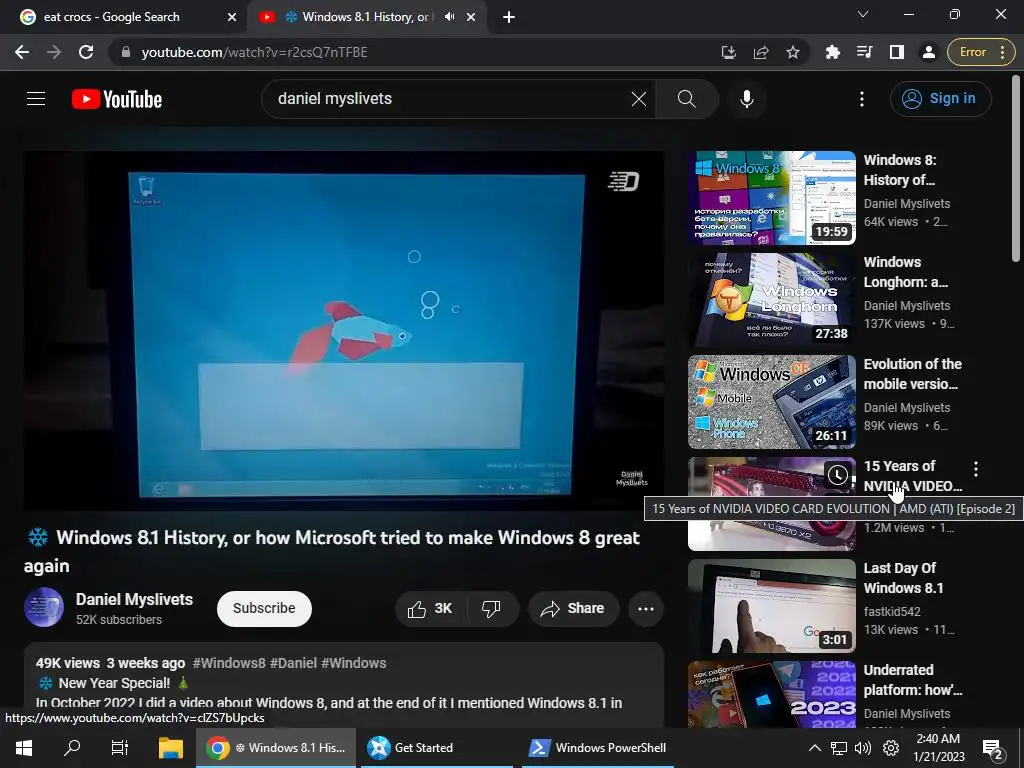Screen dimensions: 1024x768
Task: Open taskbar search magnifier
Action: point(72,748)
